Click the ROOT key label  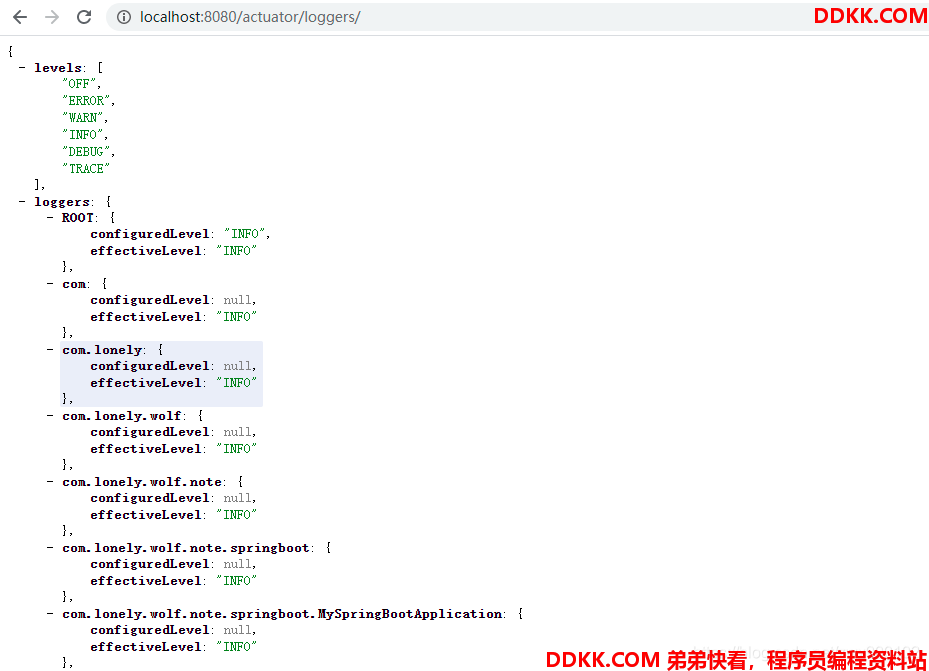(78, 218)
